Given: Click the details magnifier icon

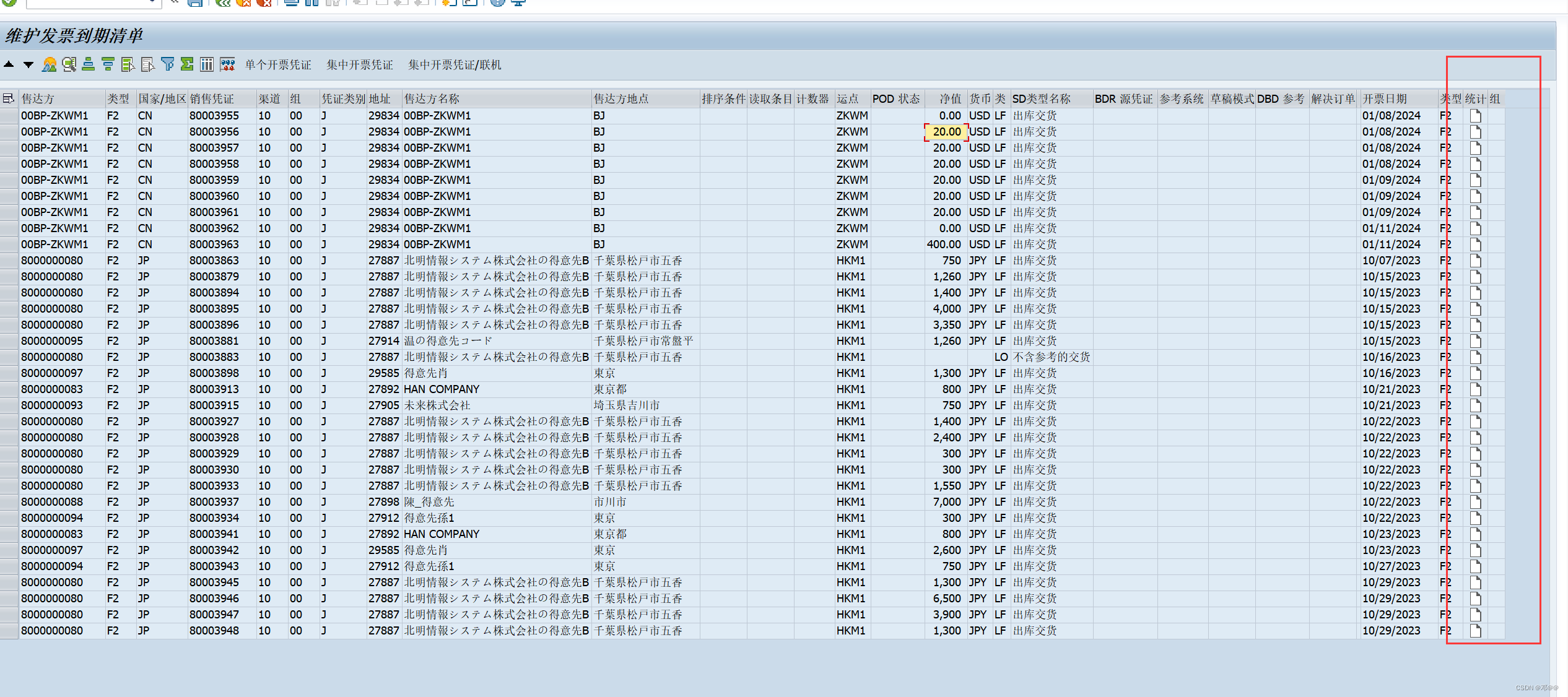Looking at the screenshot, I should pos(69,64).
